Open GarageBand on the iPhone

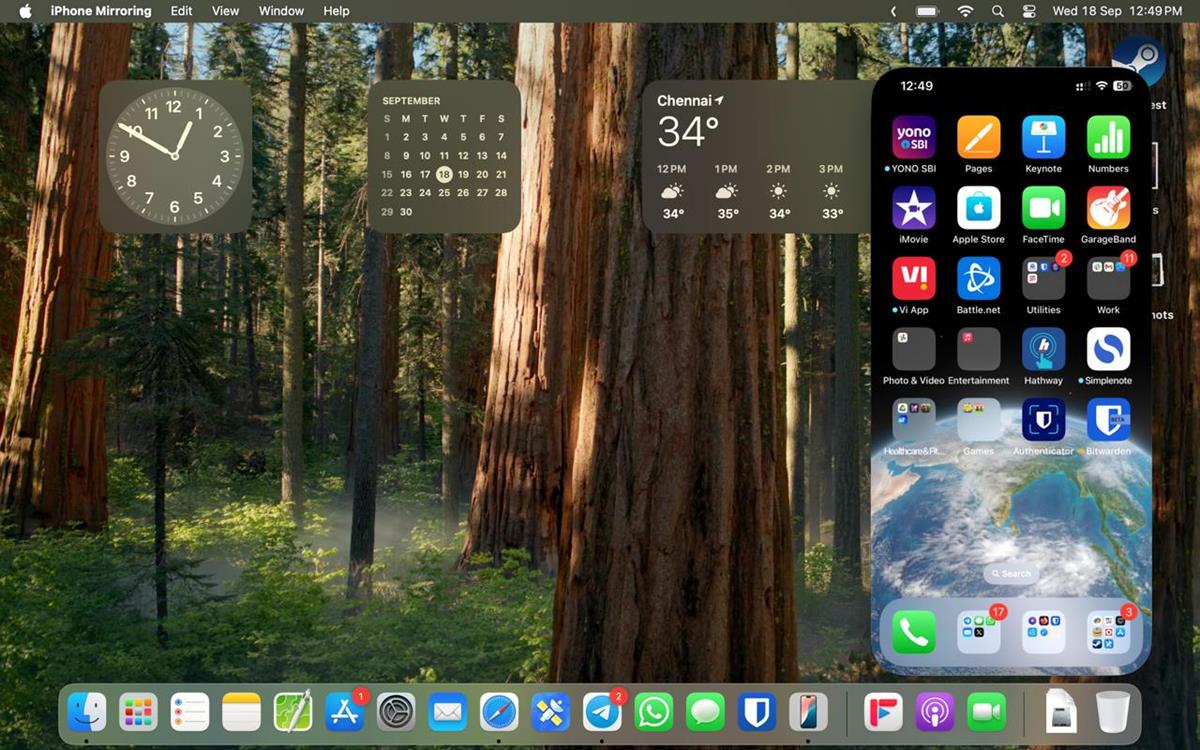pyautogui.click(x=1108, y=208)
